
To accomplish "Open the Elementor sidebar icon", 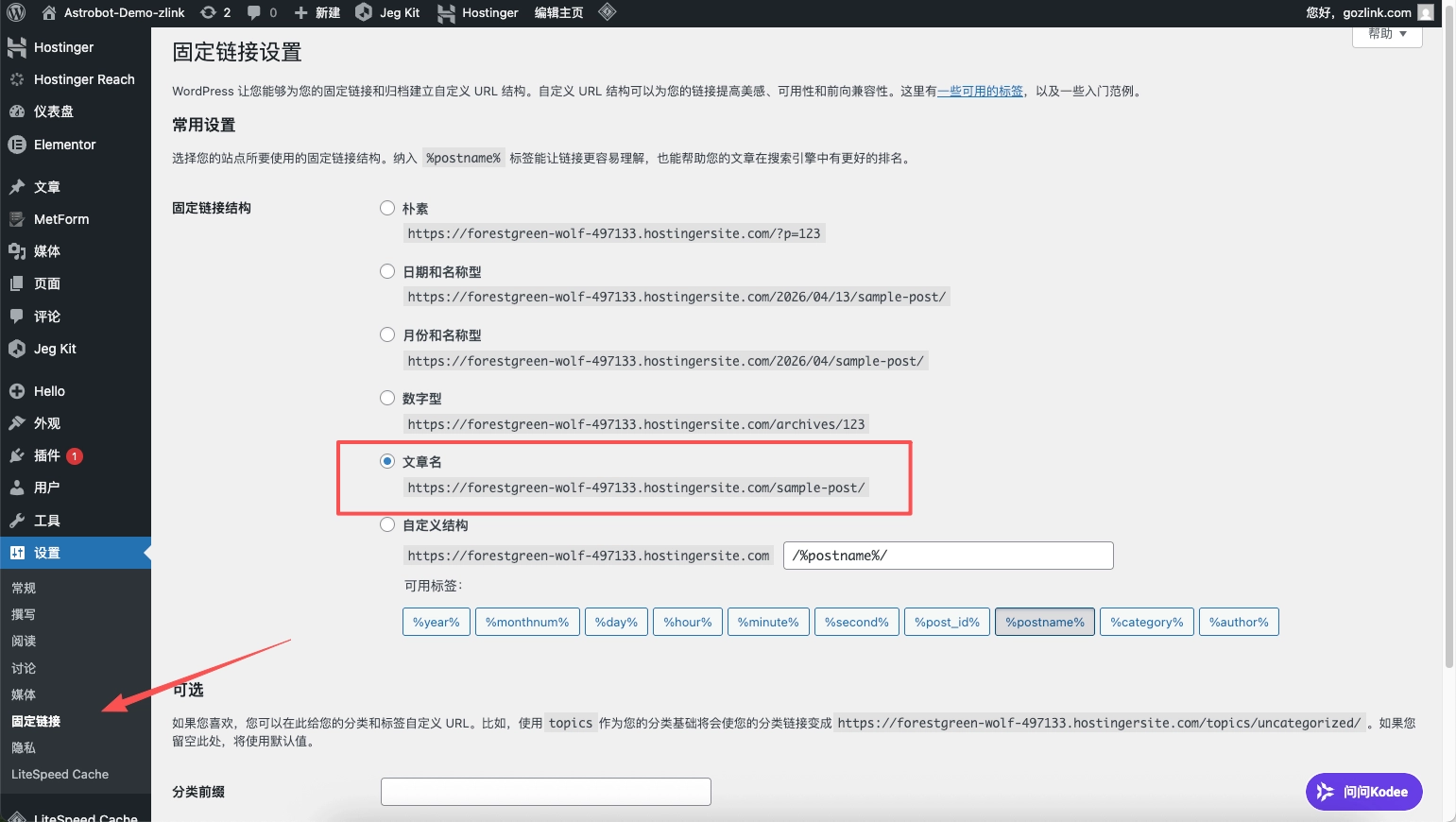I will [x=17, y=145].
